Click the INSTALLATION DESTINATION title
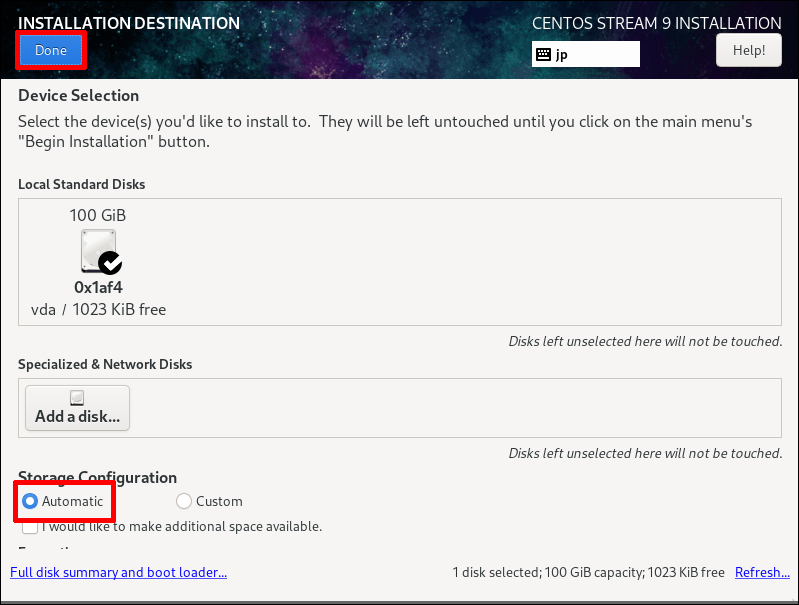The width and height of the screenshot is (799, 605). pos(129,23)
